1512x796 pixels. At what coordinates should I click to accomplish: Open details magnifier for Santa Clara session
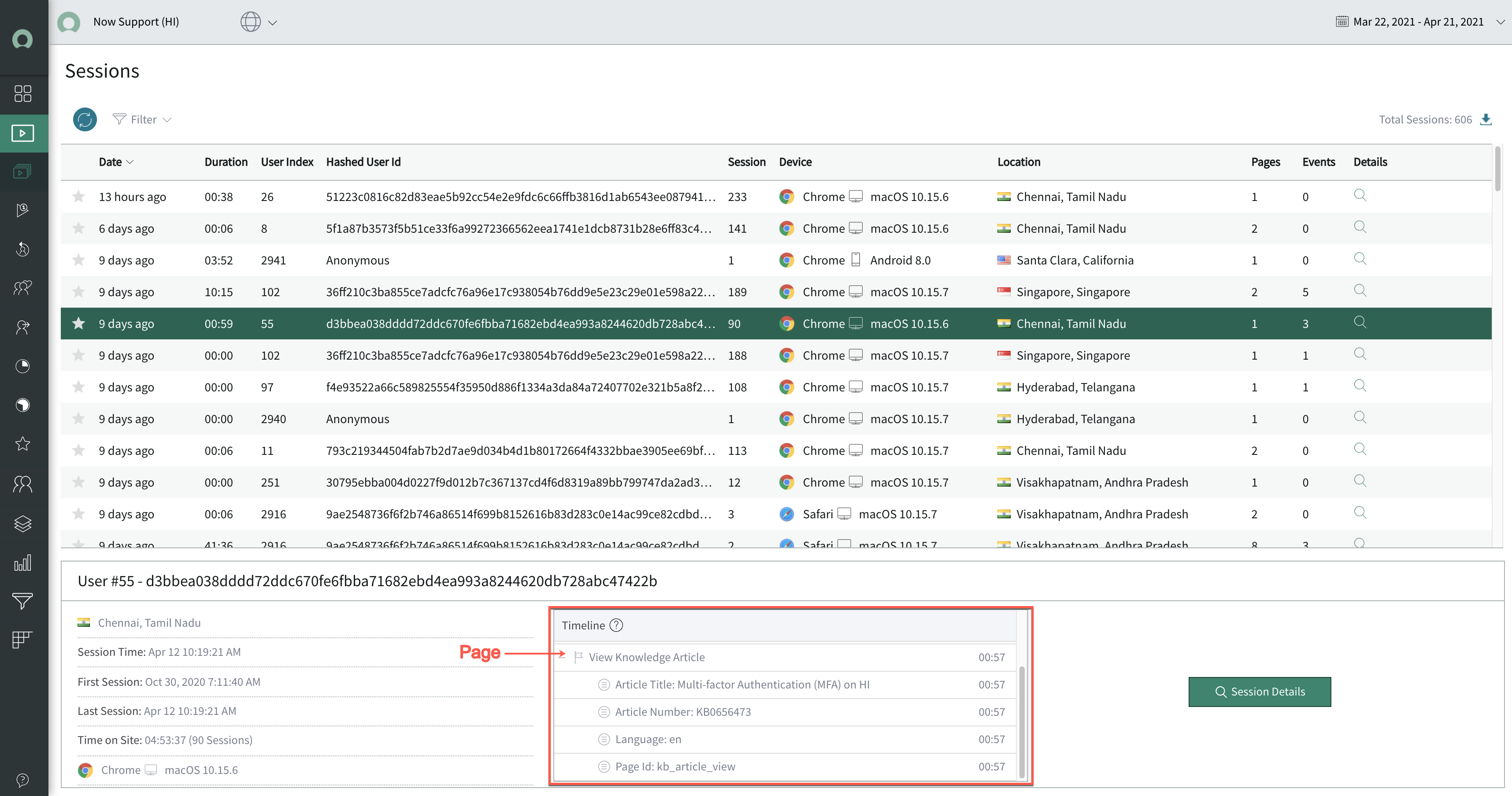point(1360,259)
